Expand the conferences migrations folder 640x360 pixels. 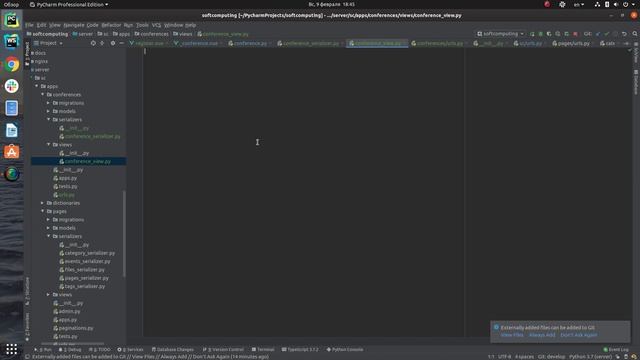pyautogui.click(x=49, y=103)
